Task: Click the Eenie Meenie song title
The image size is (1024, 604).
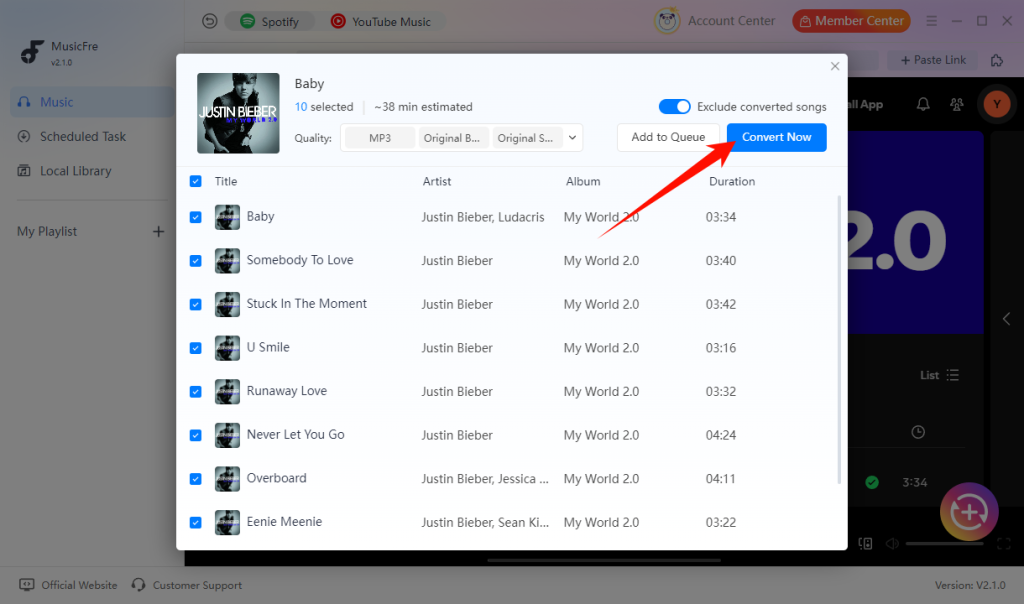Action: [284, 522]
